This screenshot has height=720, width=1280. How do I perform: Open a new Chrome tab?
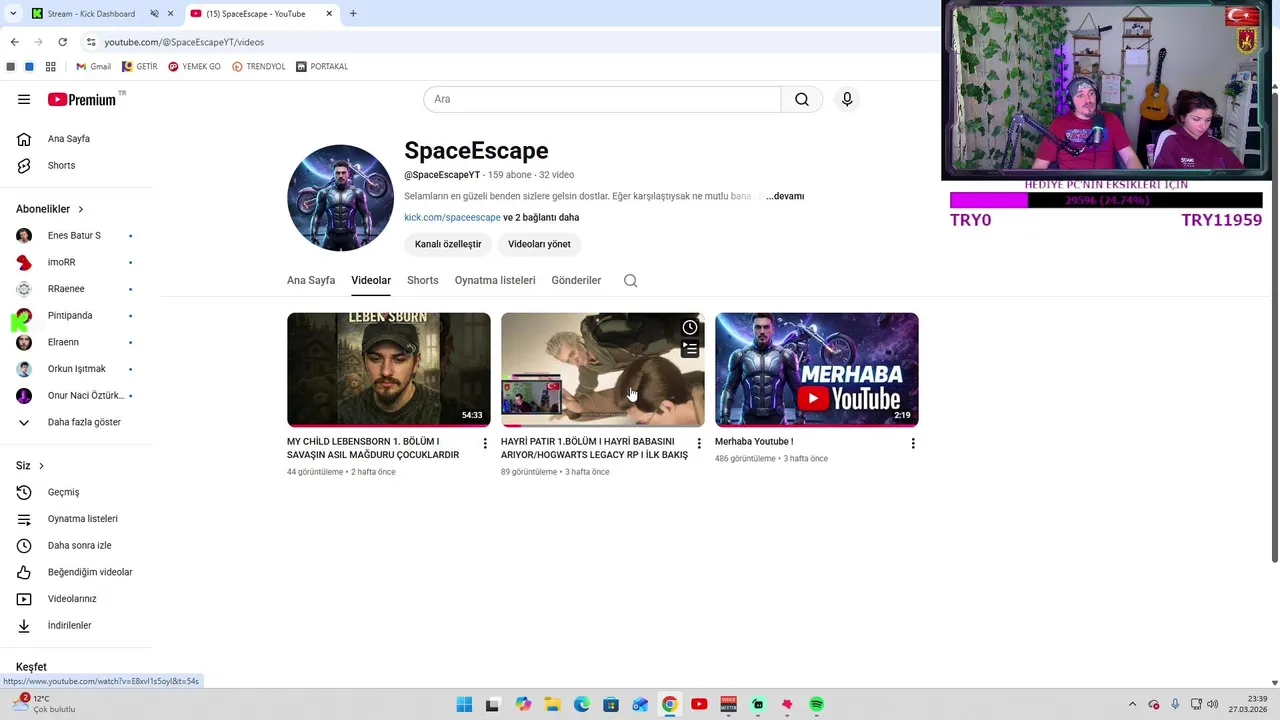tap(353, 14)
